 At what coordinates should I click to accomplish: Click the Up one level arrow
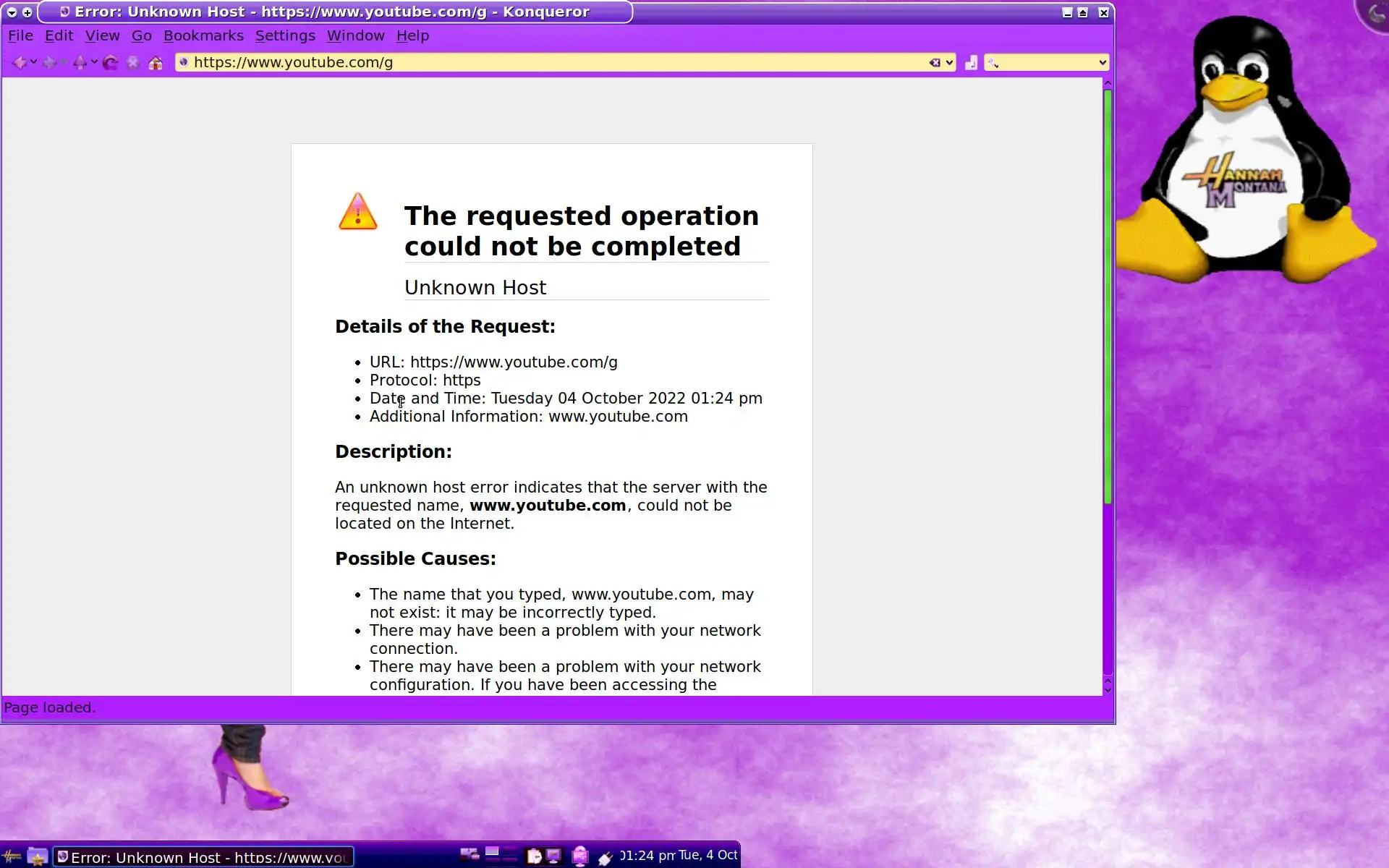[80, 63]
